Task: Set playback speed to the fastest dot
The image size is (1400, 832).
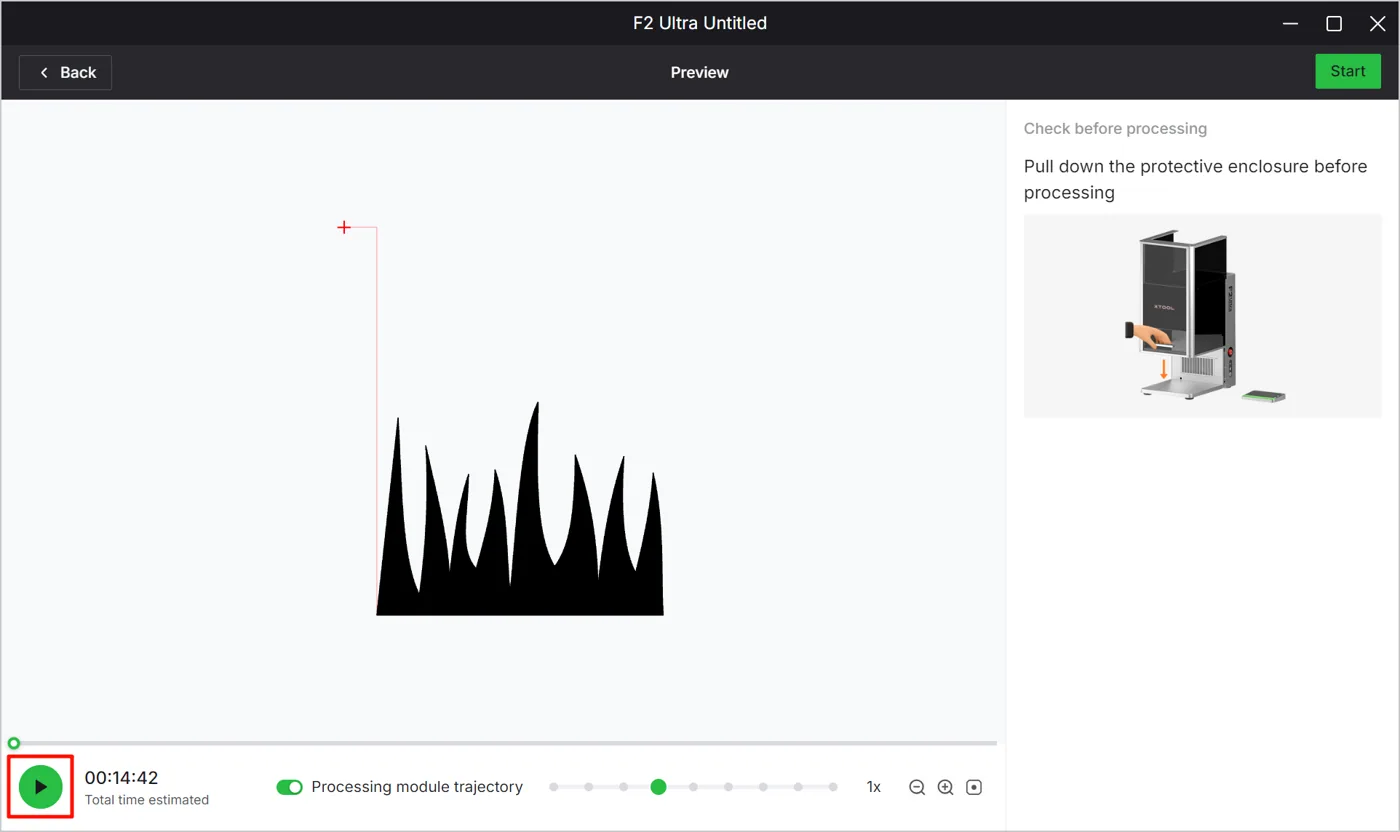Action: coord(833,787)
